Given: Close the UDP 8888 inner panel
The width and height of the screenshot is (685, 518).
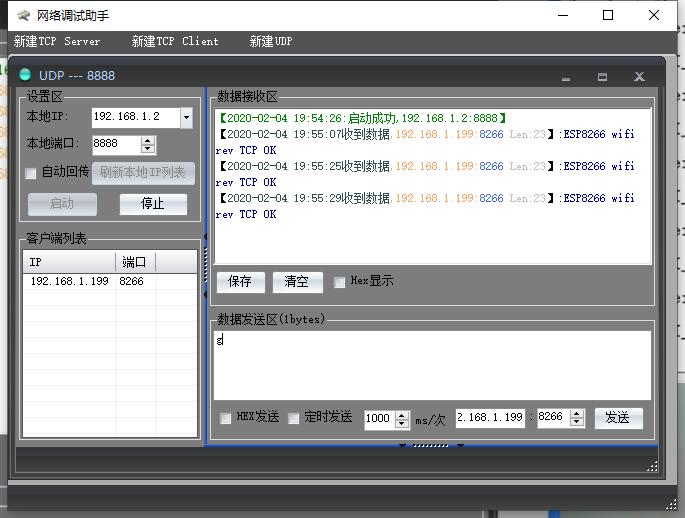Looking at the screenshot, I should click(639, 77).
